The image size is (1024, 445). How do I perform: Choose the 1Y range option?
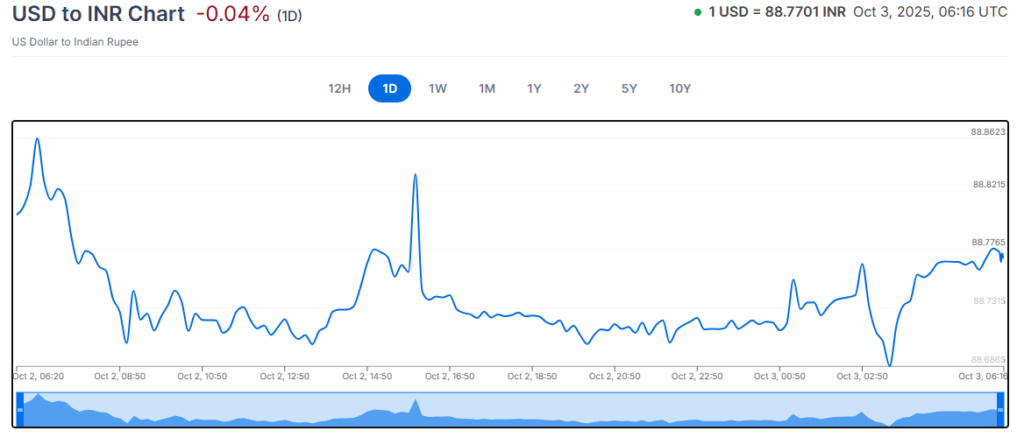(x=535, y=88)
